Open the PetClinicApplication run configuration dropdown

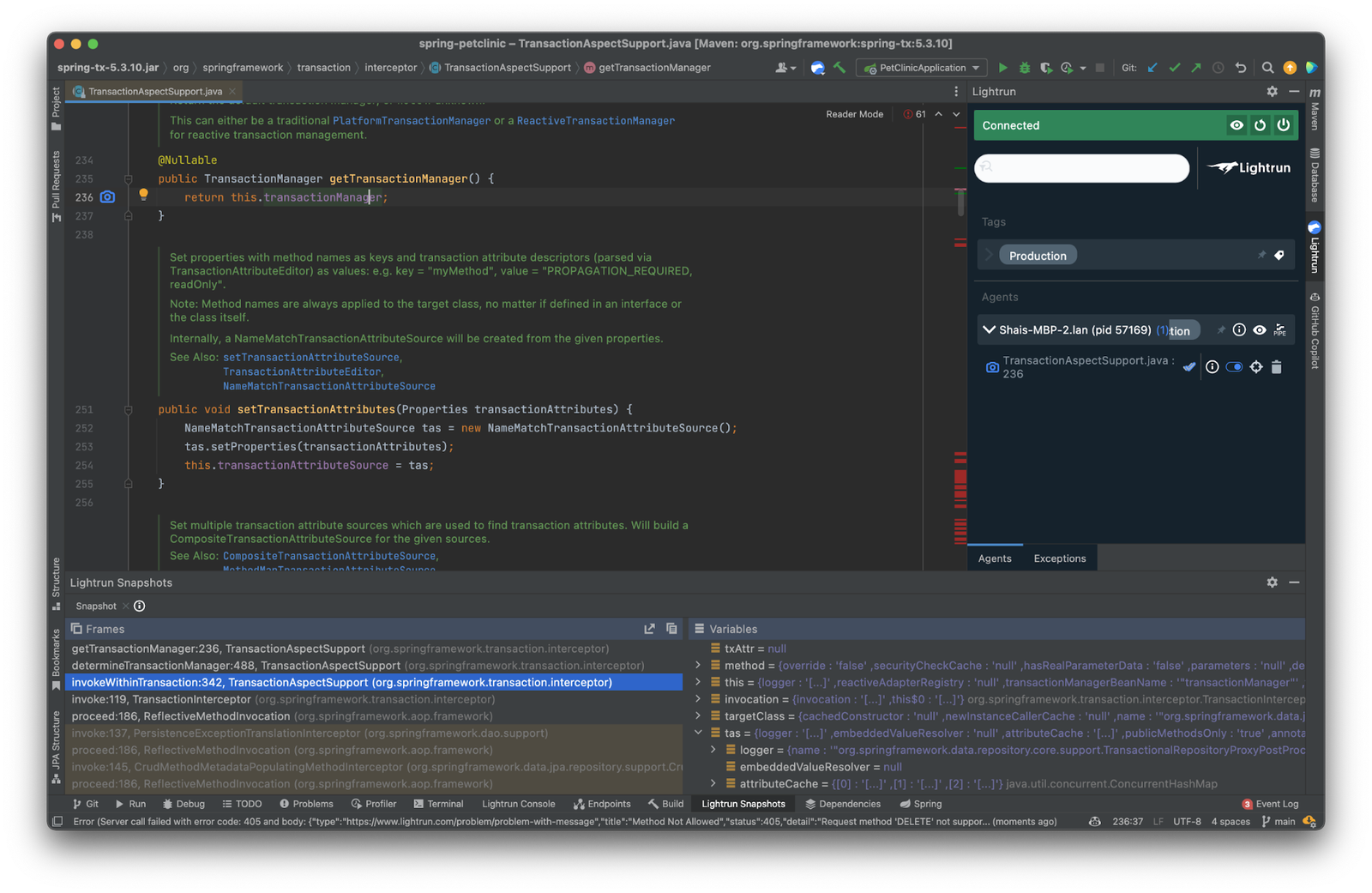(x=923, y=68)
